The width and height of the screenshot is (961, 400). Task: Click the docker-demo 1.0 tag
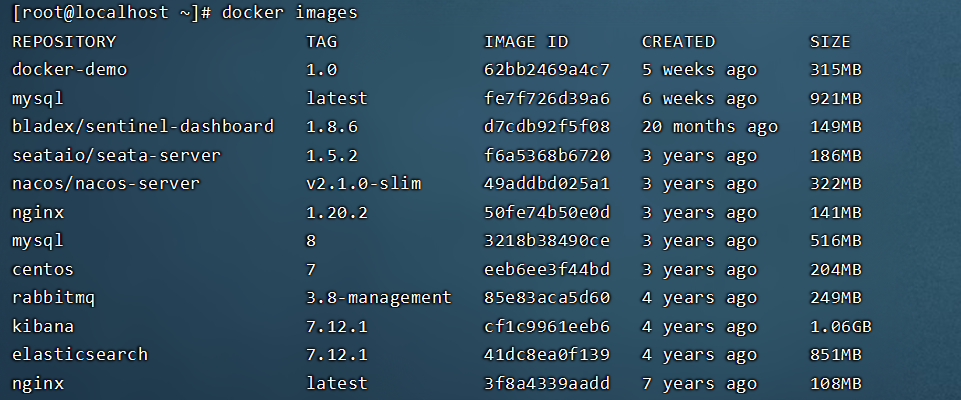click(322, 70)
